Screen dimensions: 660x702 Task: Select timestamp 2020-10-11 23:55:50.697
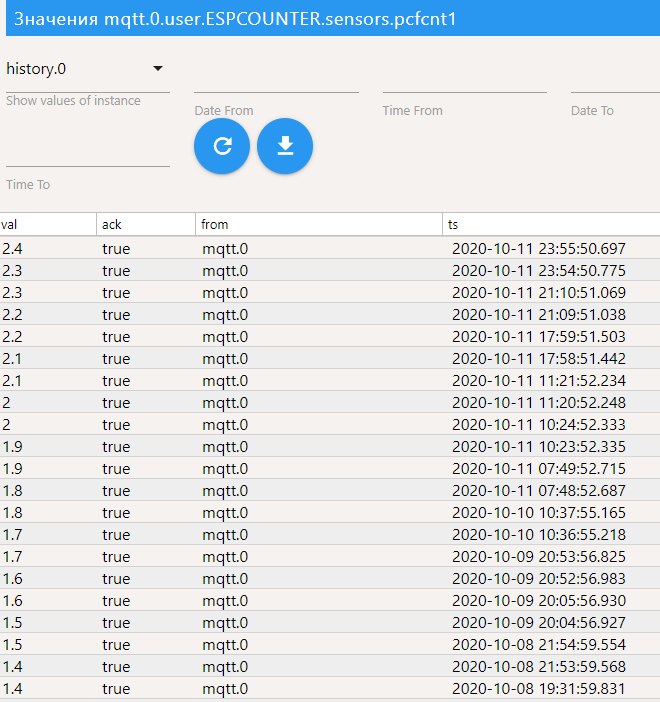coord(539,248)
